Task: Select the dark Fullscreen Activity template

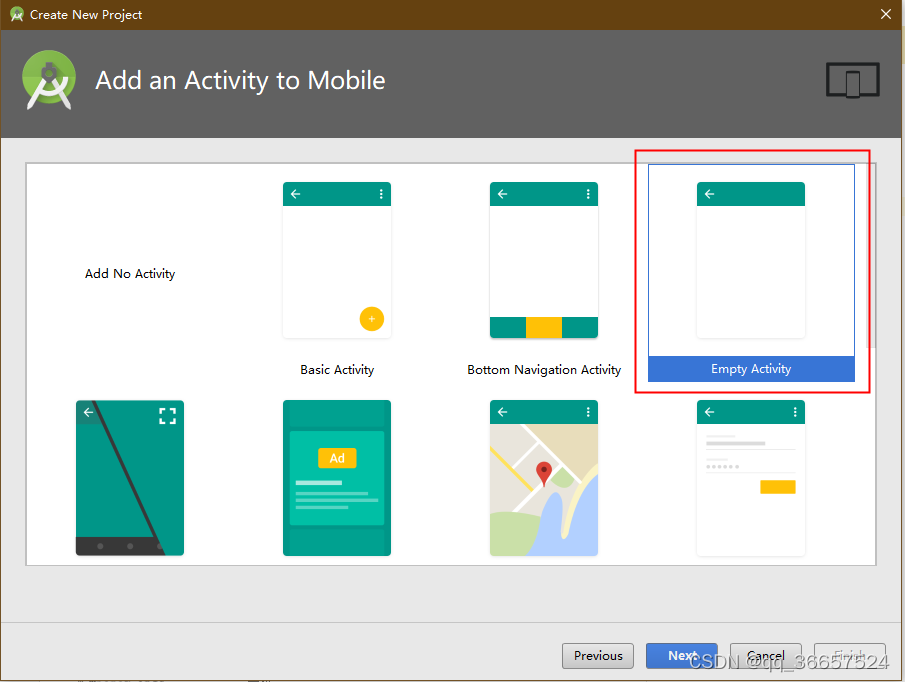Action: pos(130,478)
